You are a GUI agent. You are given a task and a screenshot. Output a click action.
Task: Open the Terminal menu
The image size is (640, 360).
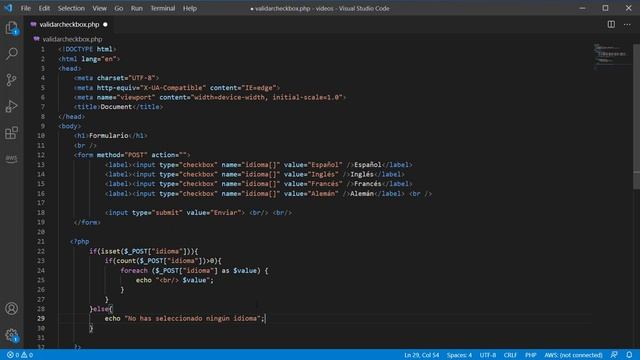162,8
